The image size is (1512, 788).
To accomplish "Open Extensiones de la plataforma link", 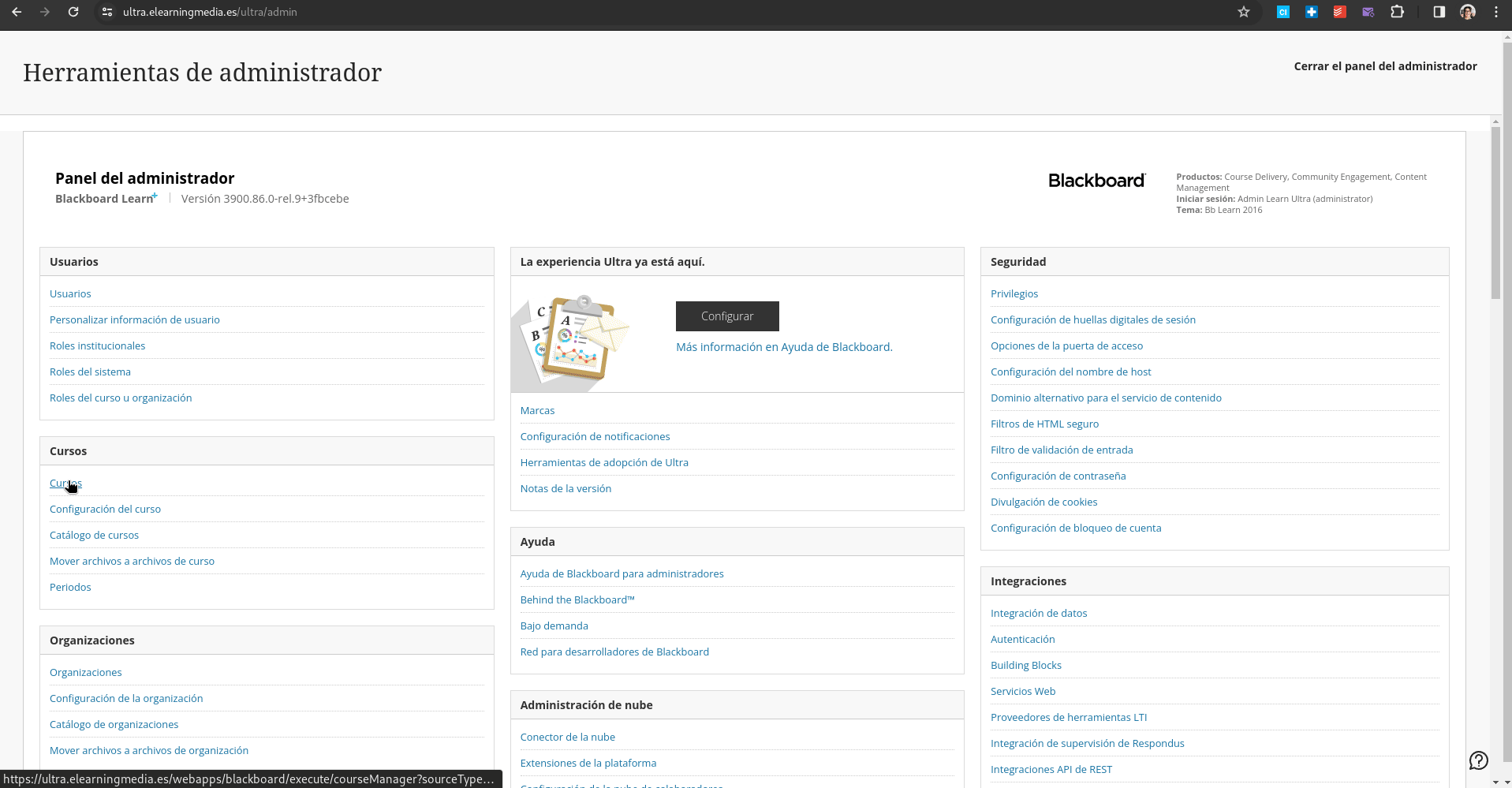I will pyautogui.click(x=588, y=763).
